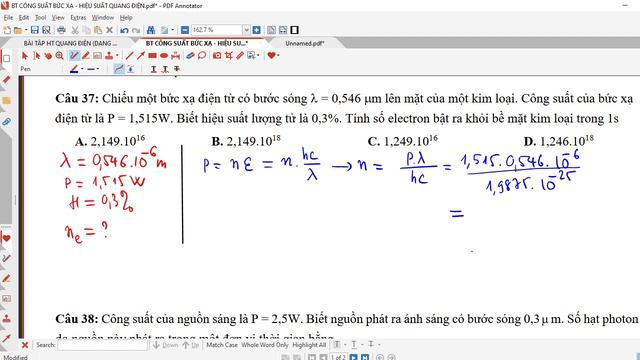
Task: Zoom in with the plus button
Action: tap(256, 30)
